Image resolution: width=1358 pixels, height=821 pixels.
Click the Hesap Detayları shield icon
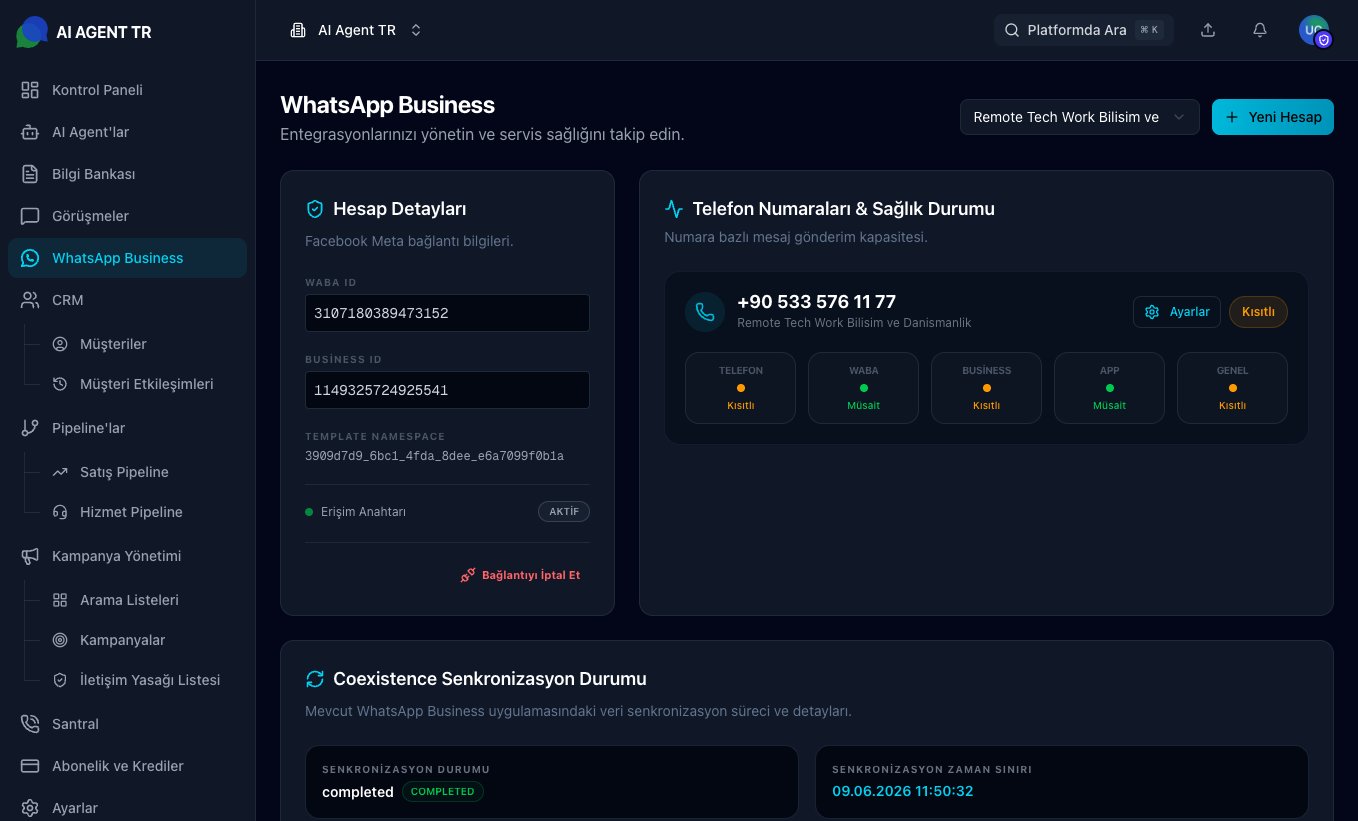click(315, 209)
